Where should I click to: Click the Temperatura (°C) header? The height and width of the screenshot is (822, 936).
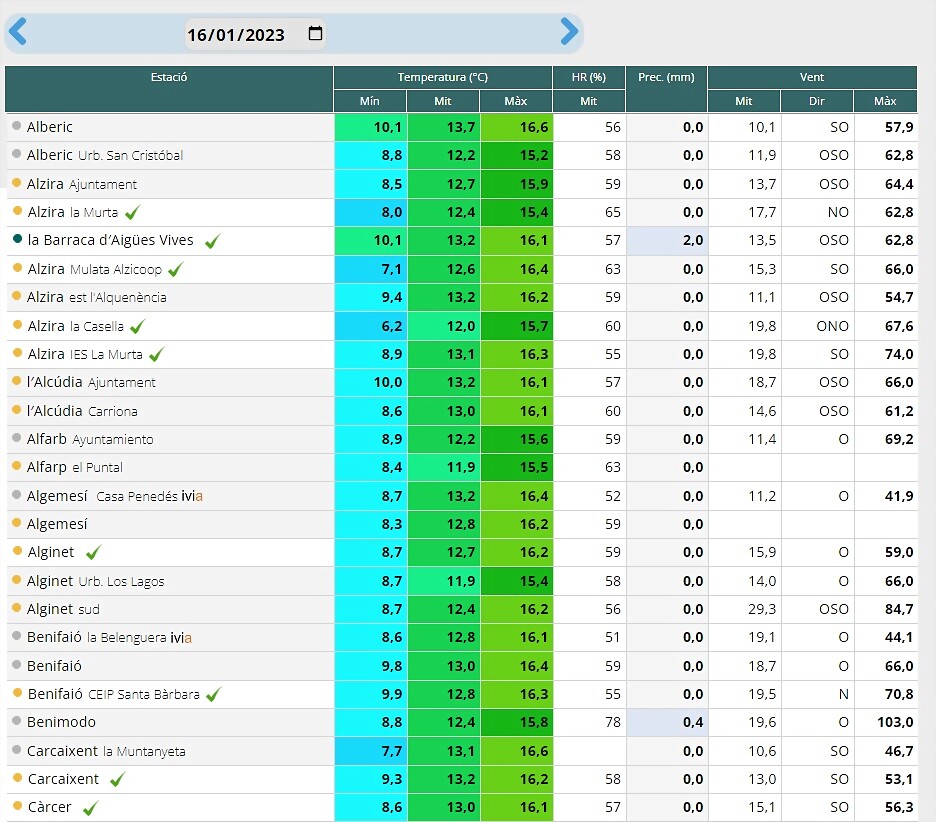(443, 77)
